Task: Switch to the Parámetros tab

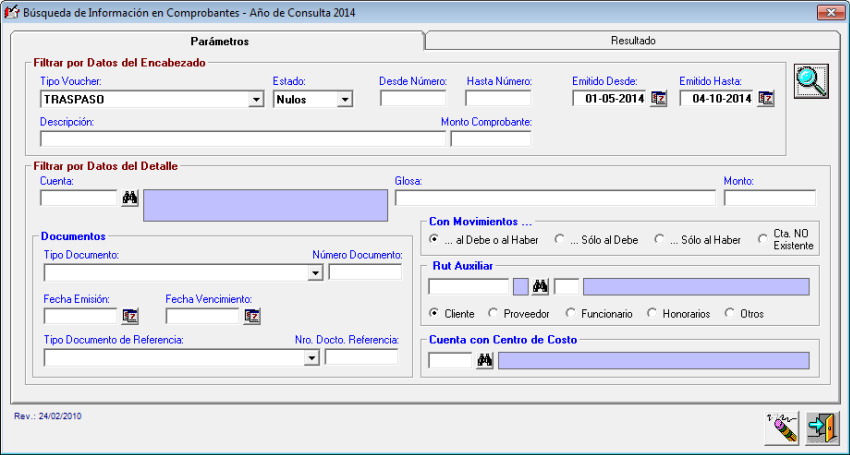Action: (x=219, y=41)
